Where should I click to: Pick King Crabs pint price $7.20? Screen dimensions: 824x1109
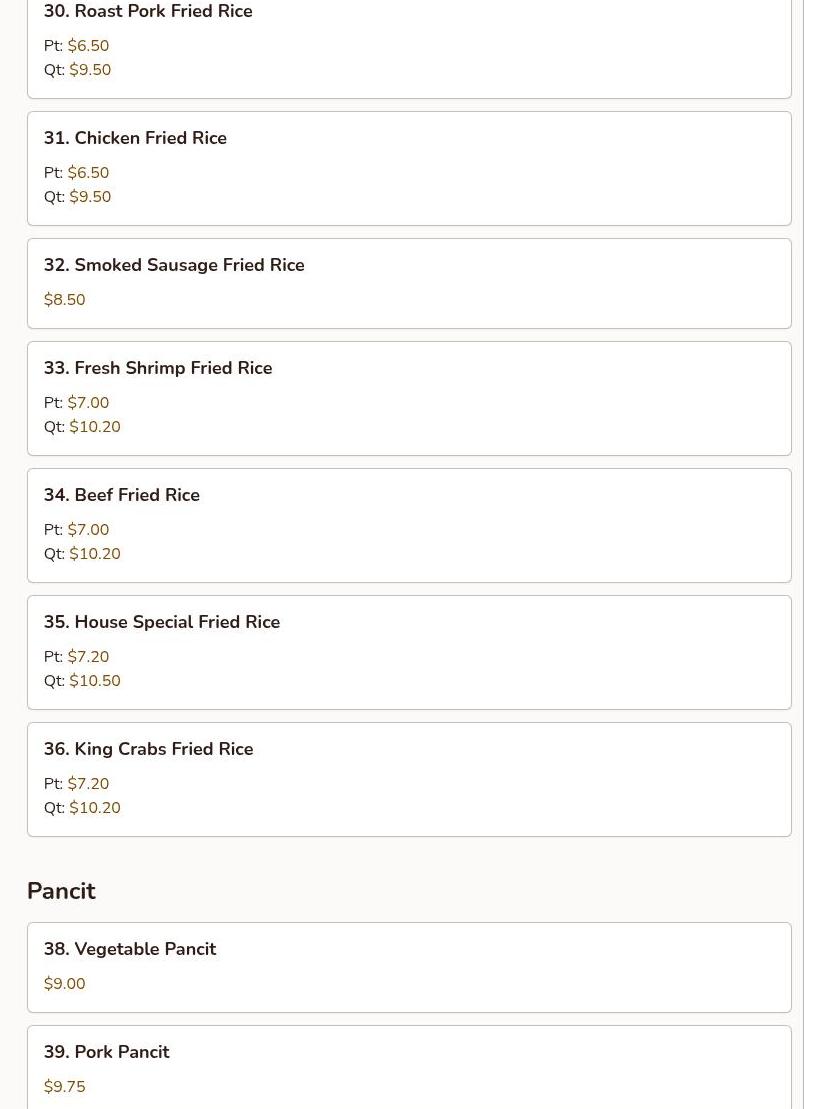88,784
